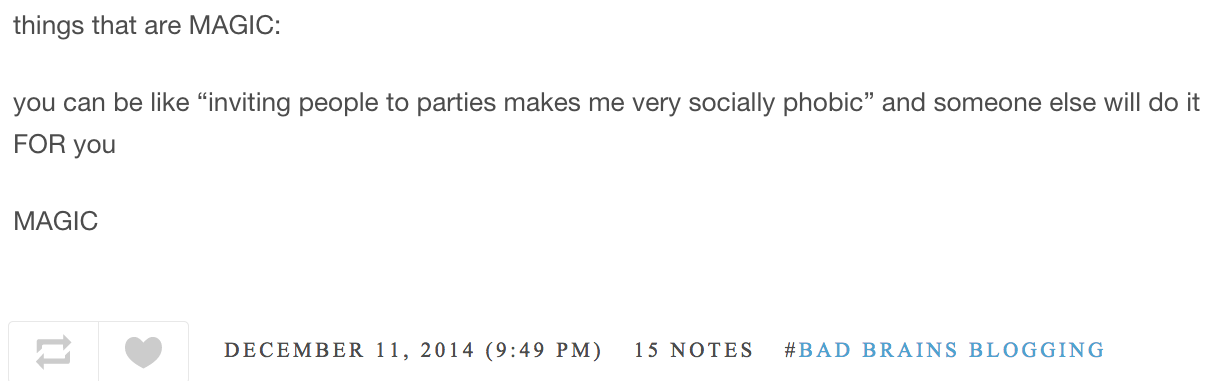Click the number 15 in the notes count
The image size is (1216, 381).
(647, 350)
